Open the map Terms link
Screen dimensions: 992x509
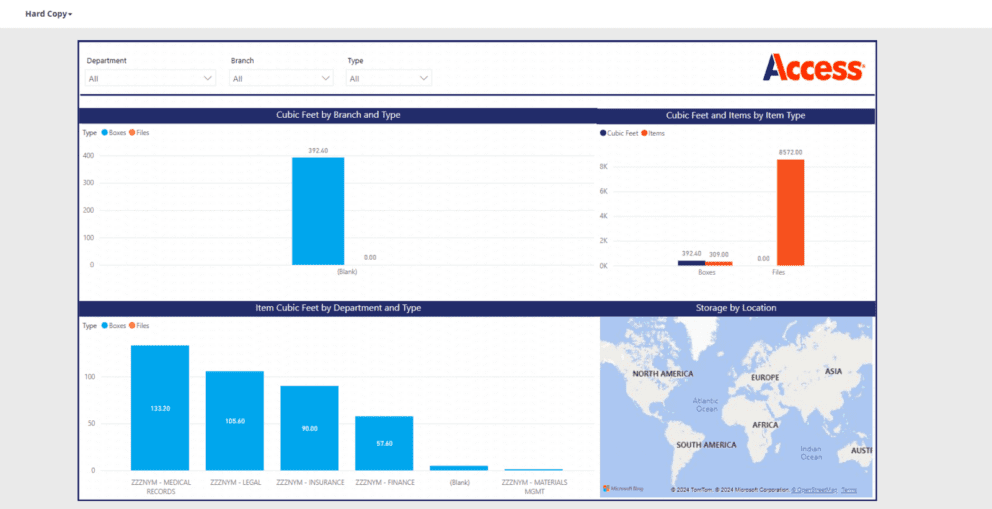pos(849,490)
